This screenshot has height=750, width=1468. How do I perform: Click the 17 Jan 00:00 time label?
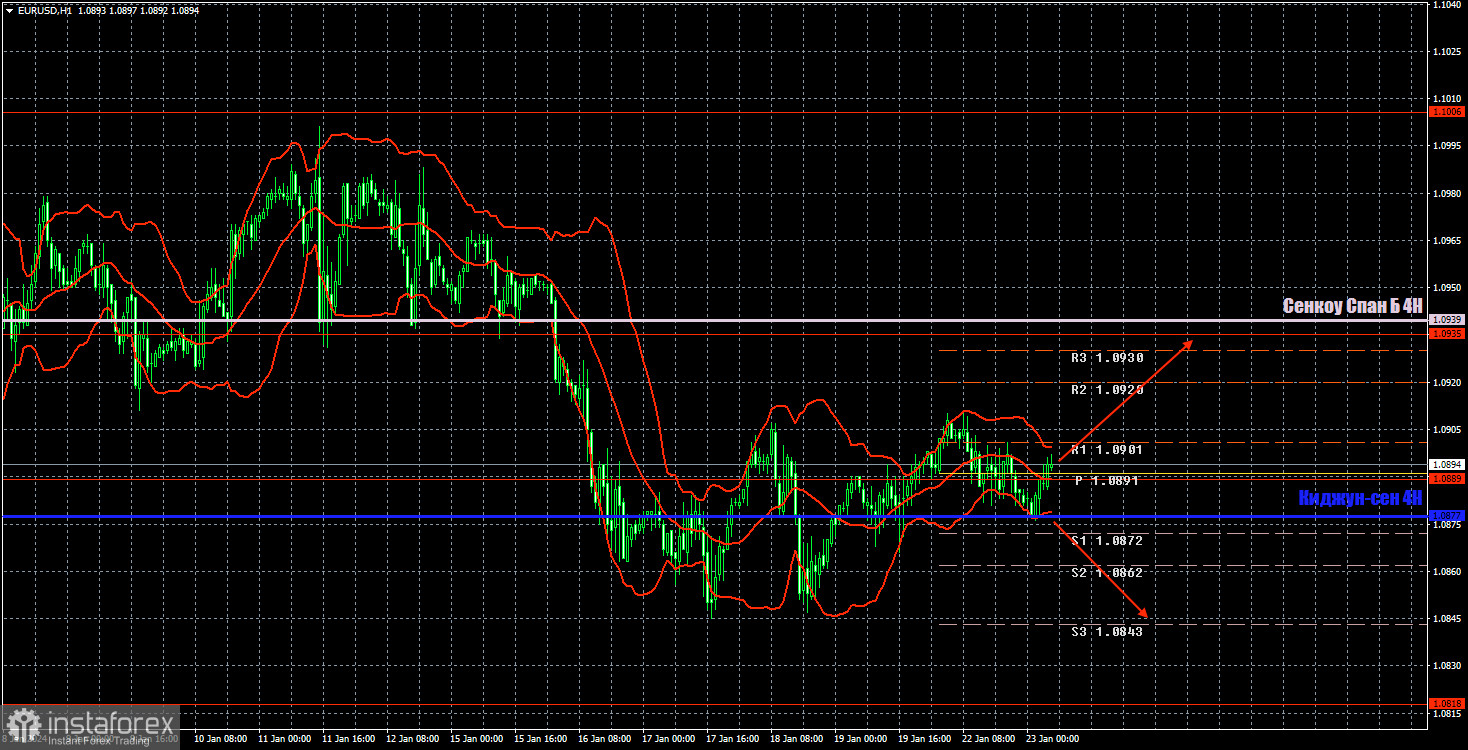tap(669, 739)
